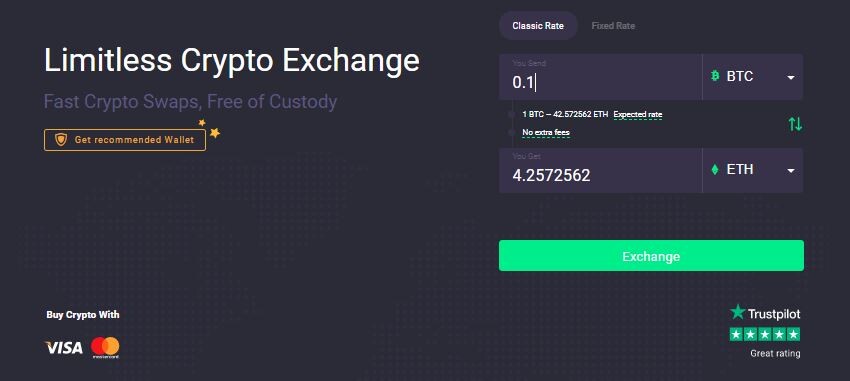Swap currencies with the green arrows icon
Image resolution: width=850 pixels, height=381 pixels.
(x=795, y=124)
